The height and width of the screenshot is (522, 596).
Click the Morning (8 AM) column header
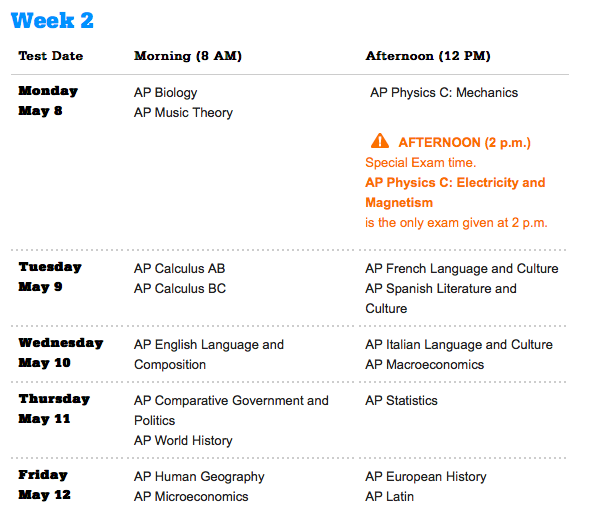(x=188, y=56)
